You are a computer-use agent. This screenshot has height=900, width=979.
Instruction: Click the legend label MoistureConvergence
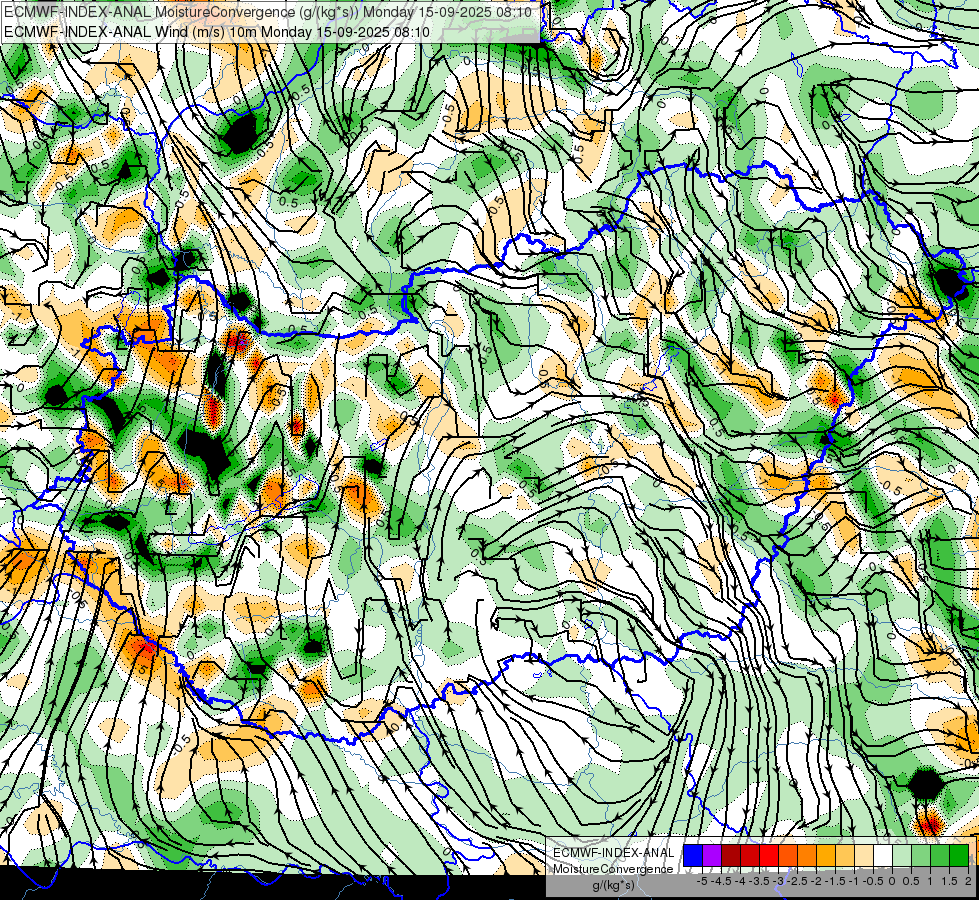tap(613, 869)
